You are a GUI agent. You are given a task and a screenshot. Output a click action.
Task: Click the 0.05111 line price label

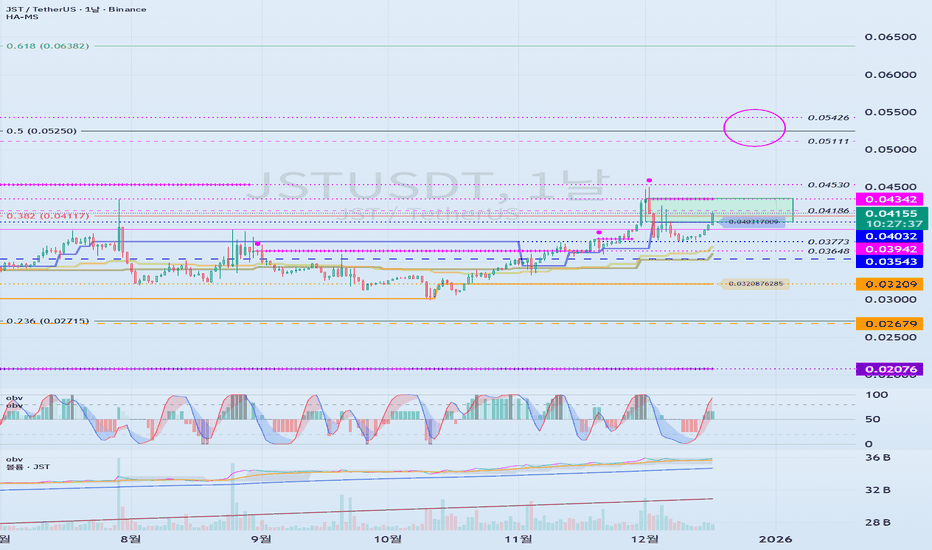829,142
